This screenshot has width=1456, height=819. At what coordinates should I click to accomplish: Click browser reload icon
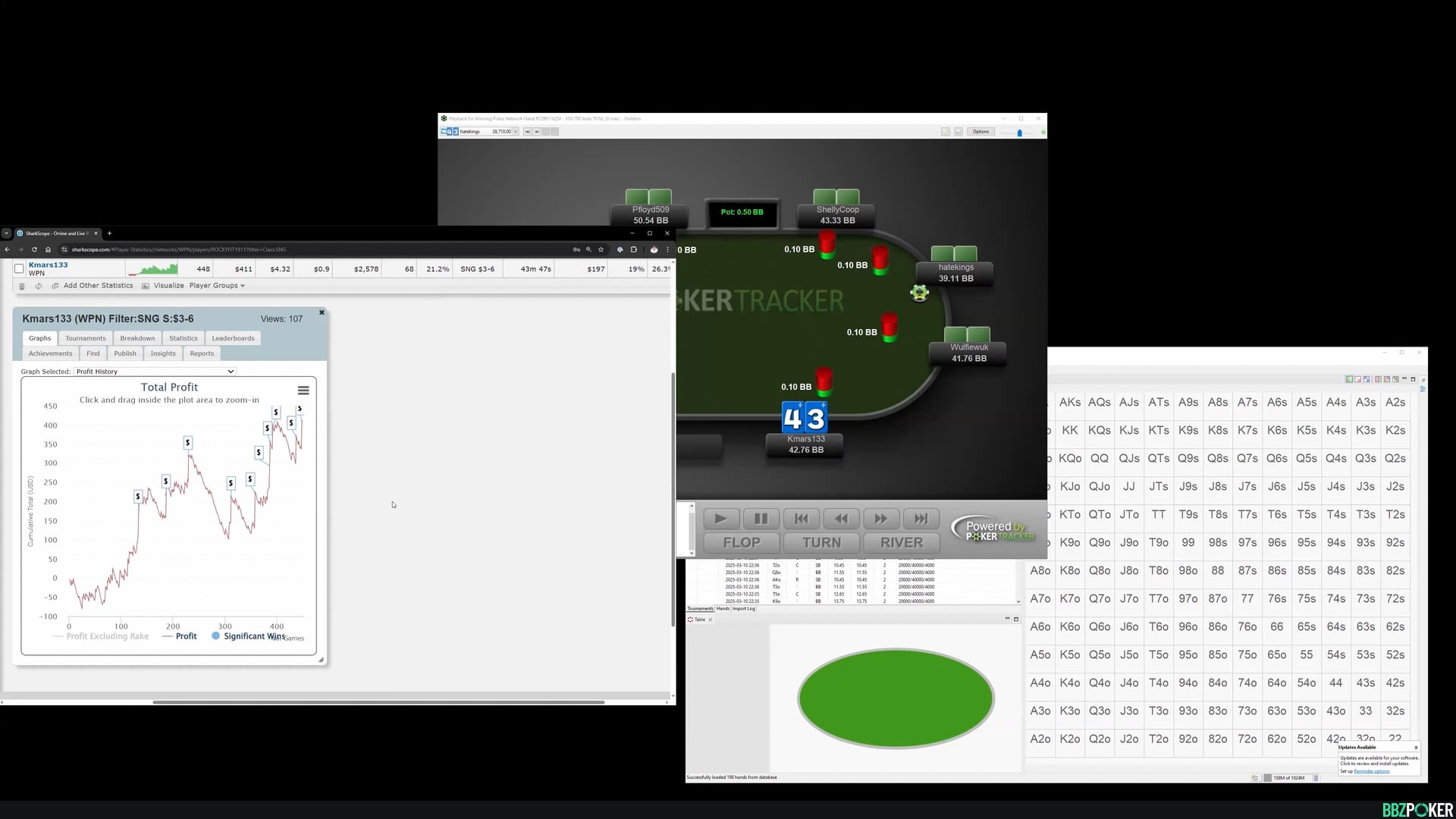pyautogui.click(x=34, y=249)
